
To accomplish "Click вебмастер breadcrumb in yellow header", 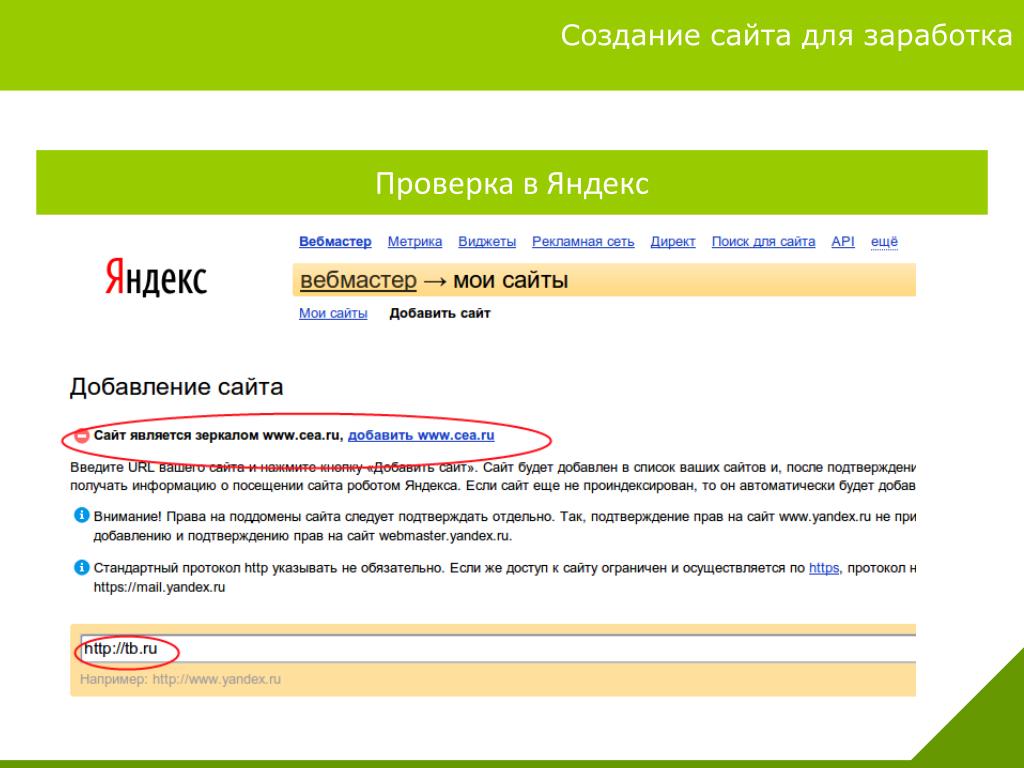I will [x=358, y=280].
